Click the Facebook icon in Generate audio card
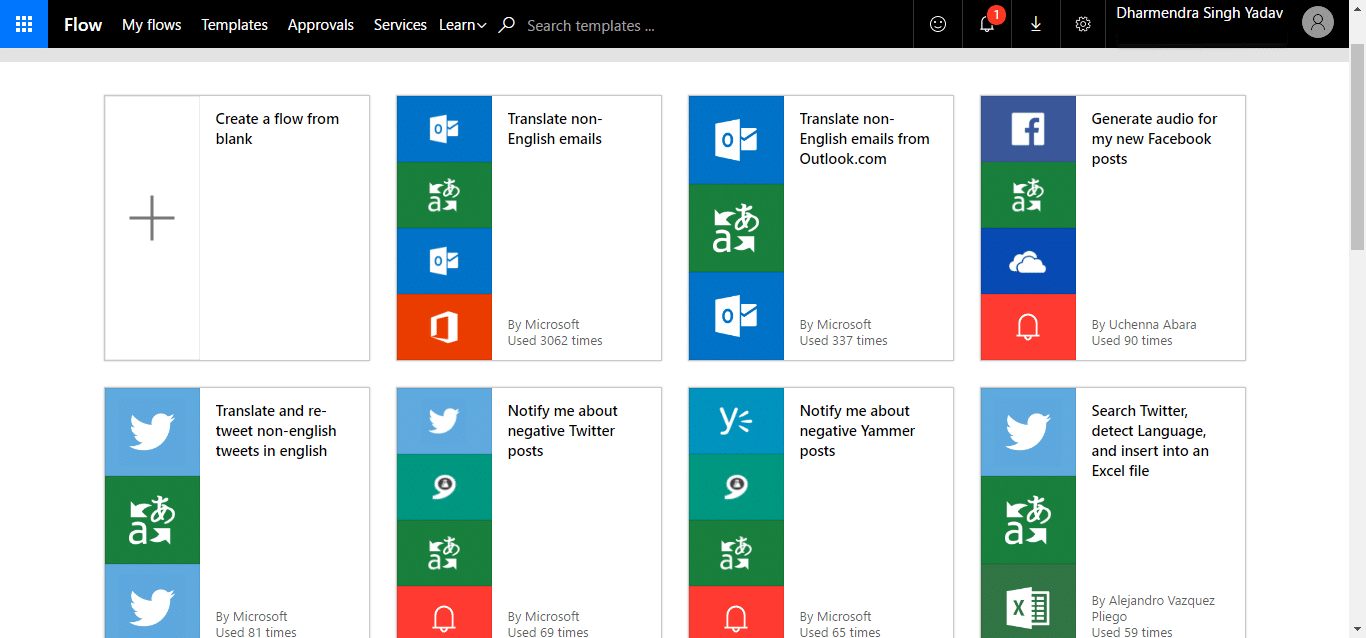Screen dimensions: 1366x638 pos(1028,129)
